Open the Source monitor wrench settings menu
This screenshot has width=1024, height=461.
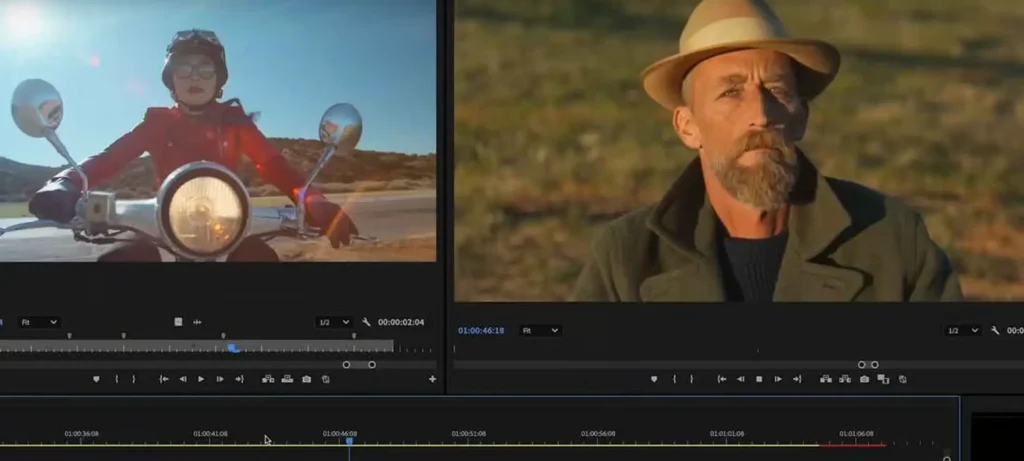(366, 322)
